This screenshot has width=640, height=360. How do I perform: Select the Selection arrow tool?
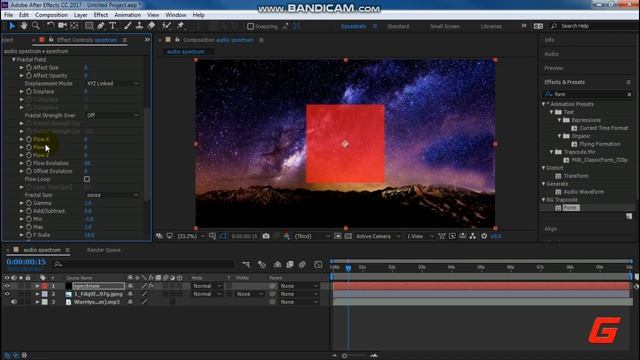click(x=12, y=26)
